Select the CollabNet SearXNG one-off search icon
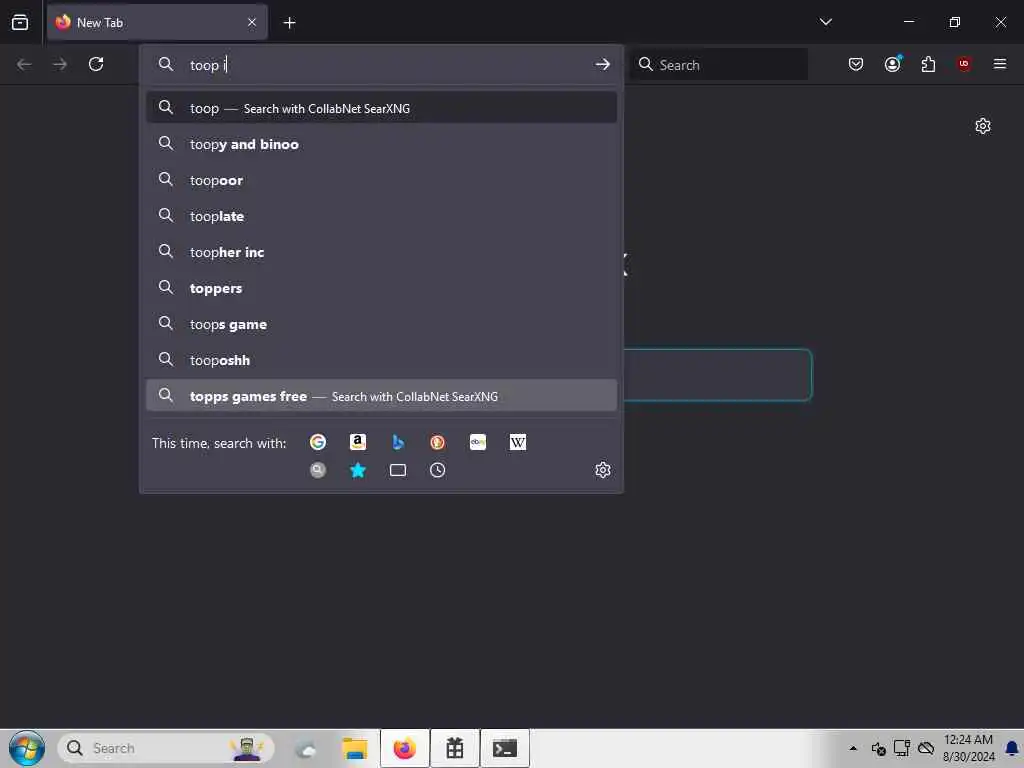Viewport: 1024px width, 768px height. 317,470
